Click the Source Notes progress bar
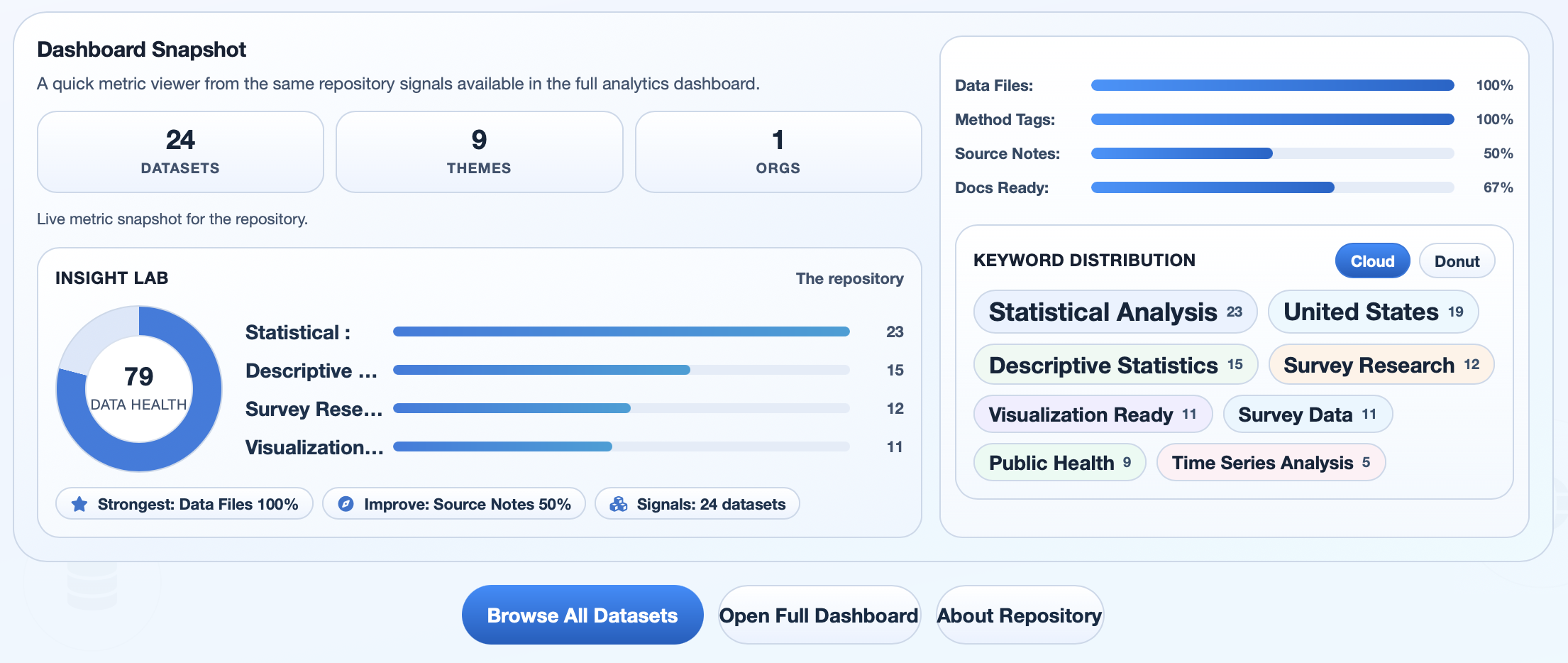Image resolution: width=1568 pixels, height=663 pixels. tap(1271, 153)
